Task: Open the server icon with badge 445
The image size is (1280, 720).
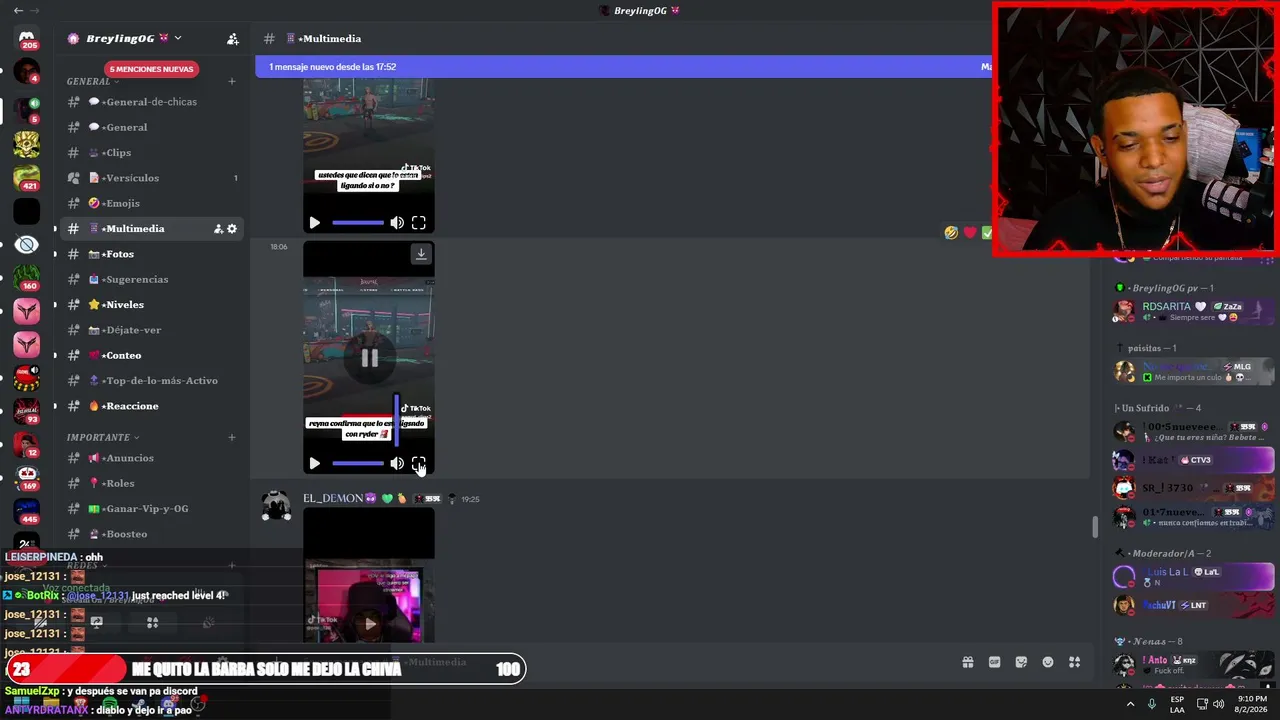Action: click(x=27, y=511)
